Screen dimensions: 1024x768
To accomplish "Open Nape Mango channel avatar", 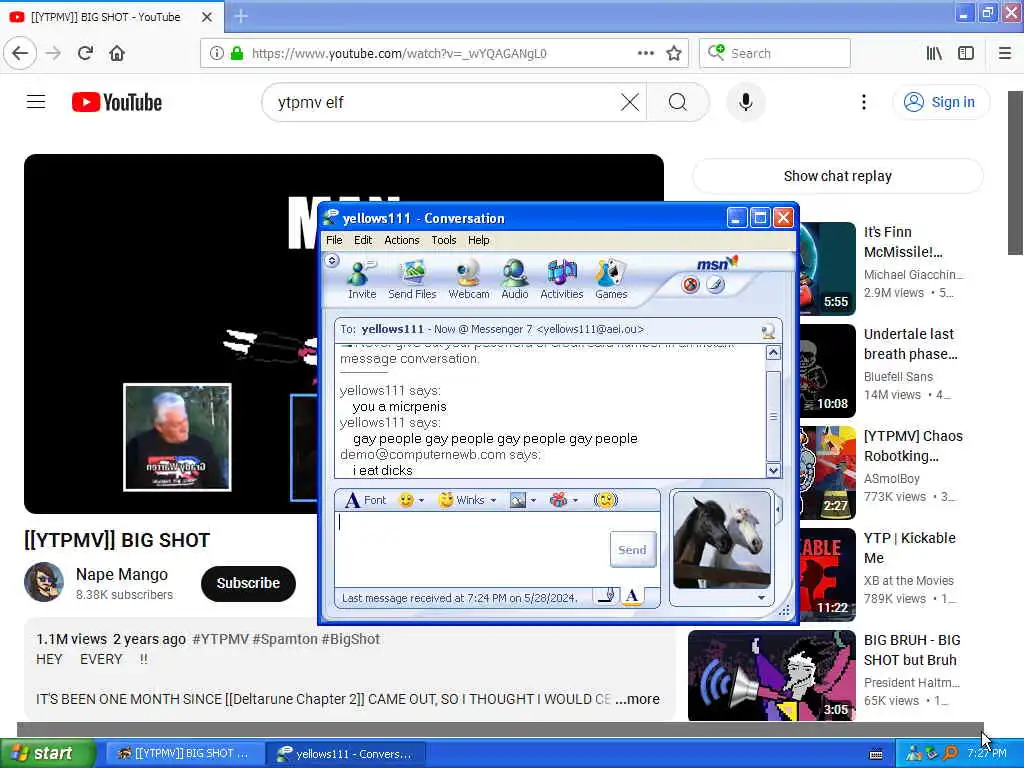I will [44, 582].
